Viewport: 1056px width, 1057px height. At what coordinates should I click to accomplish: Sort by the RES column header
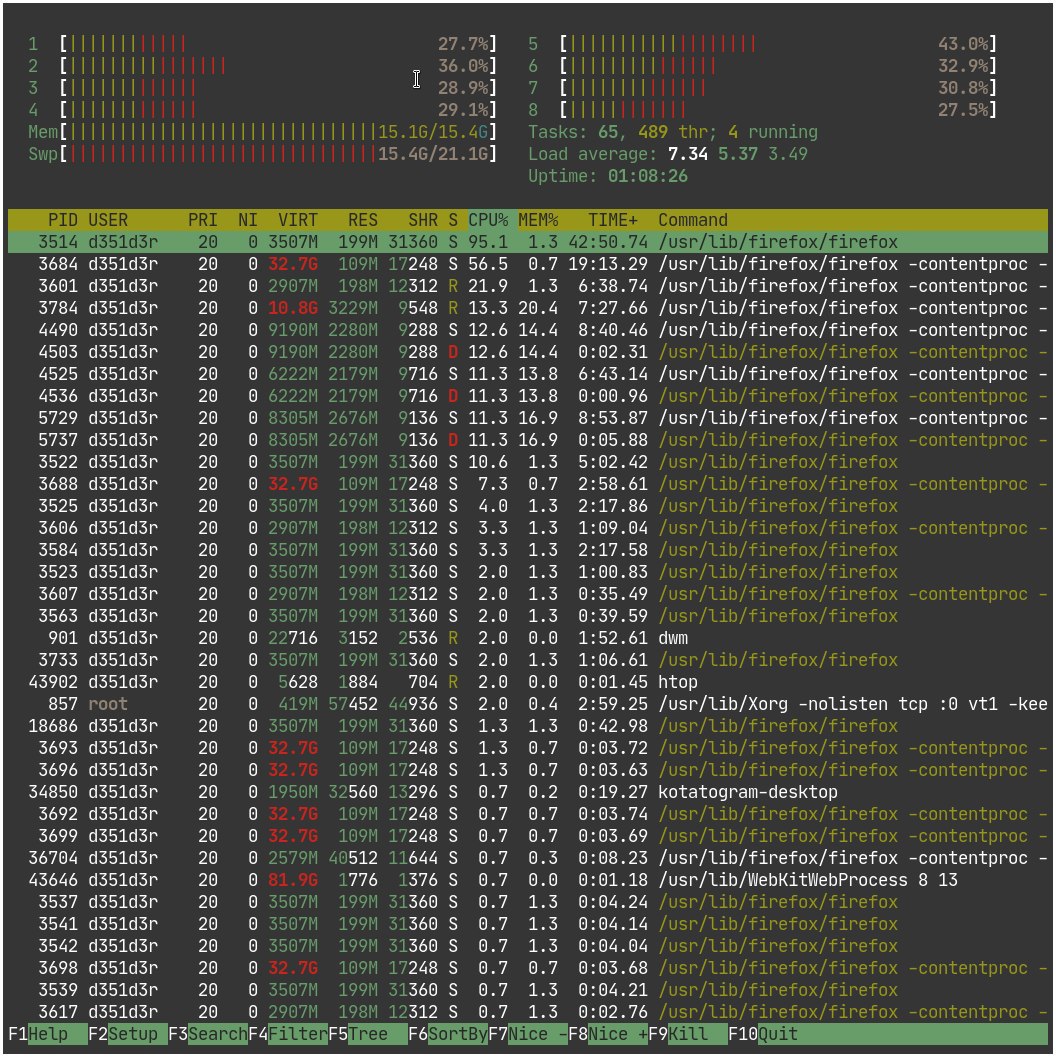[363, 220]
